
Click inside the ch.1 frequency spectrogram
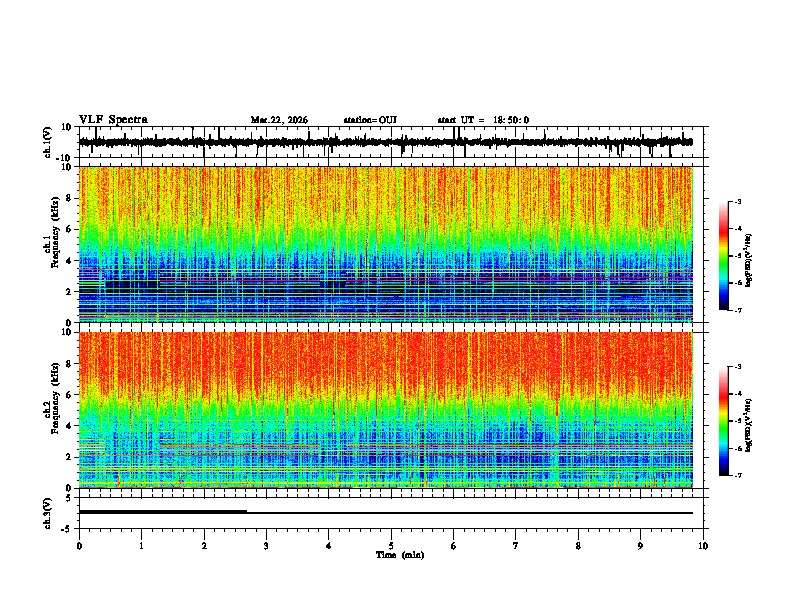(386, 244)
